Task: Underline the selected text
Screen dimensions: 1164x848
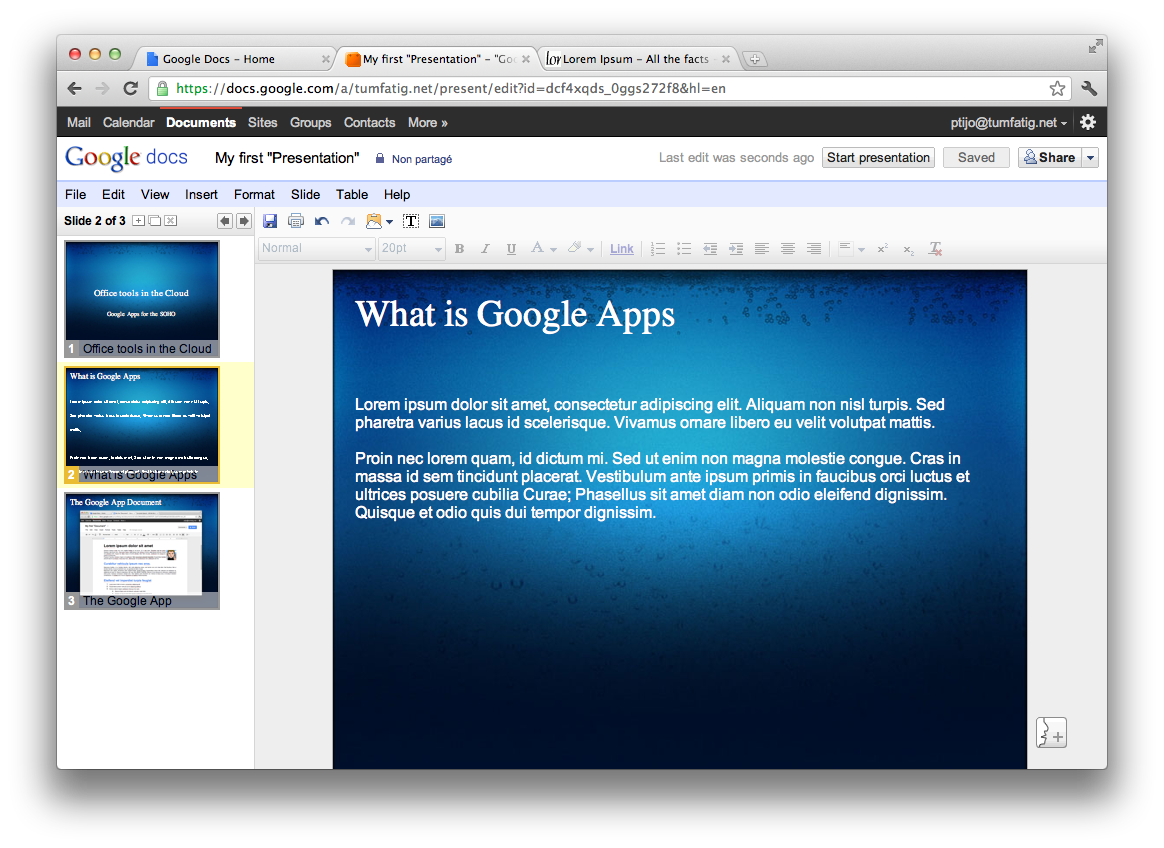Action: 511,249
